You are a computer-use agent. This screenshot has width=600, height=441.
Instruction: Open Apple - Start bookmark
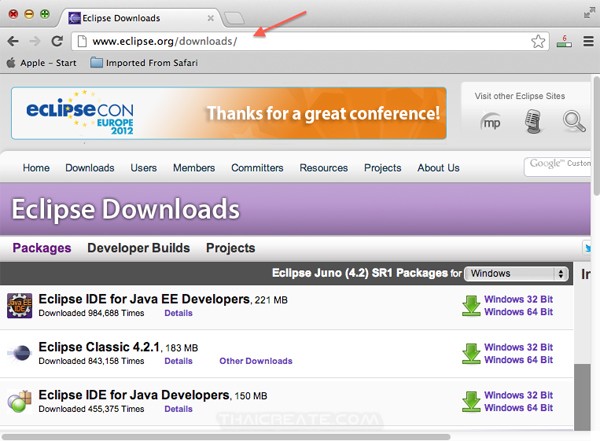click(41, 63)
